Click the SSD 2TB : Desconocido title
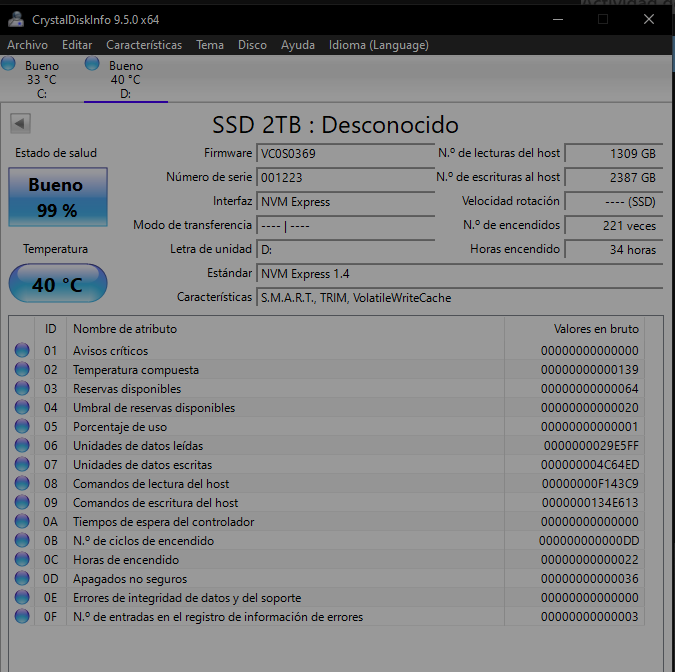Image resolution: width=675 pixels, height=672 pixels. (335, 125)
